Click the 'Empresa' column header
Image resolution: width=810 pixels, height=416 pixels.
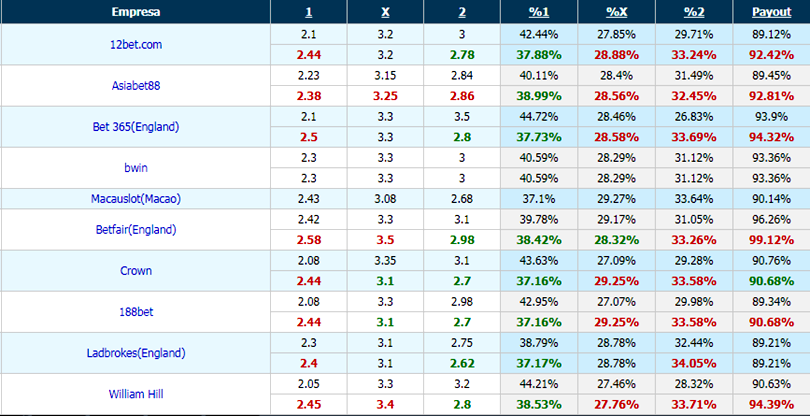[135, 12]
